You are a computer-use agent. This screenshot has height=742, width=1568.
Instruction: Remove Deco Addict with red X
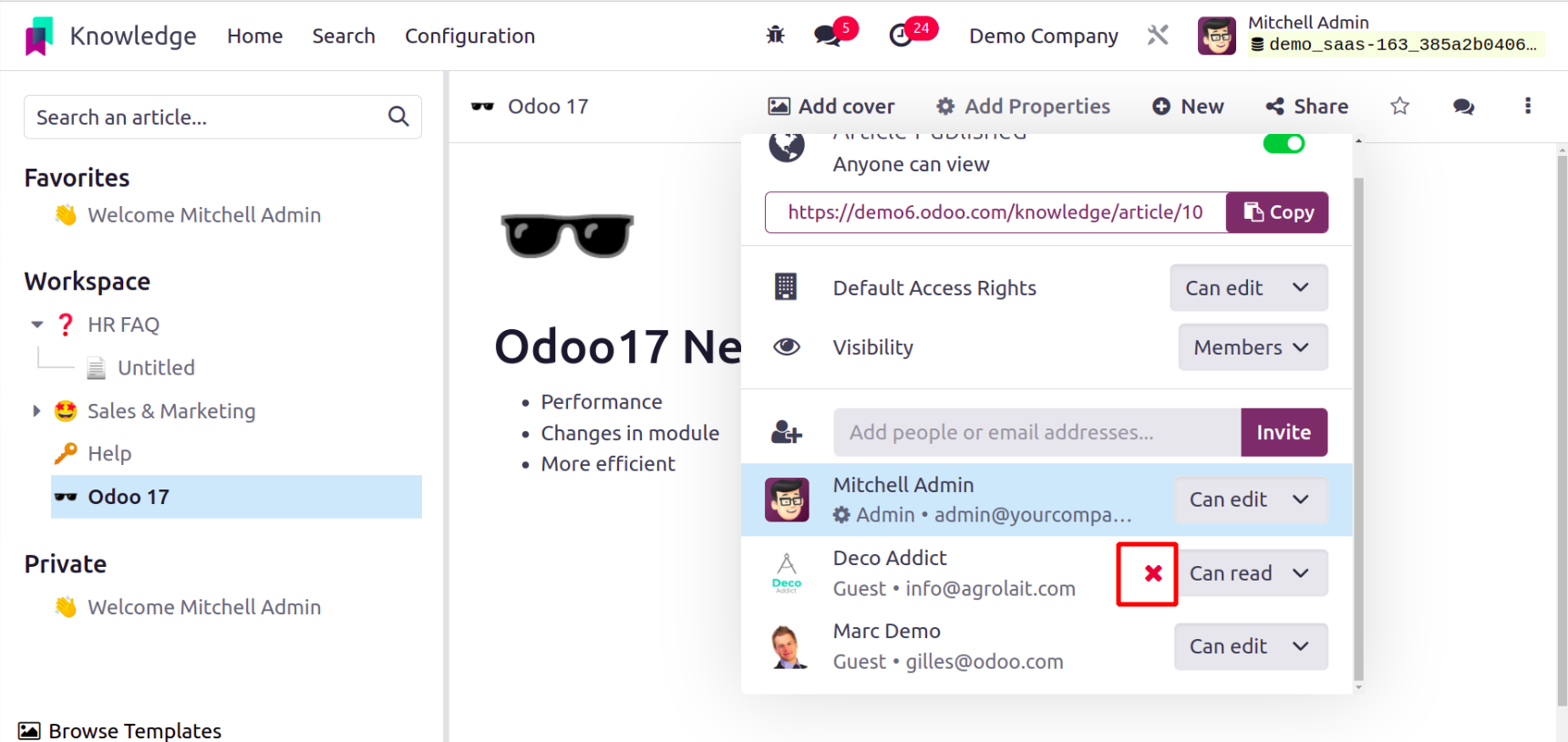(1153, 573)
